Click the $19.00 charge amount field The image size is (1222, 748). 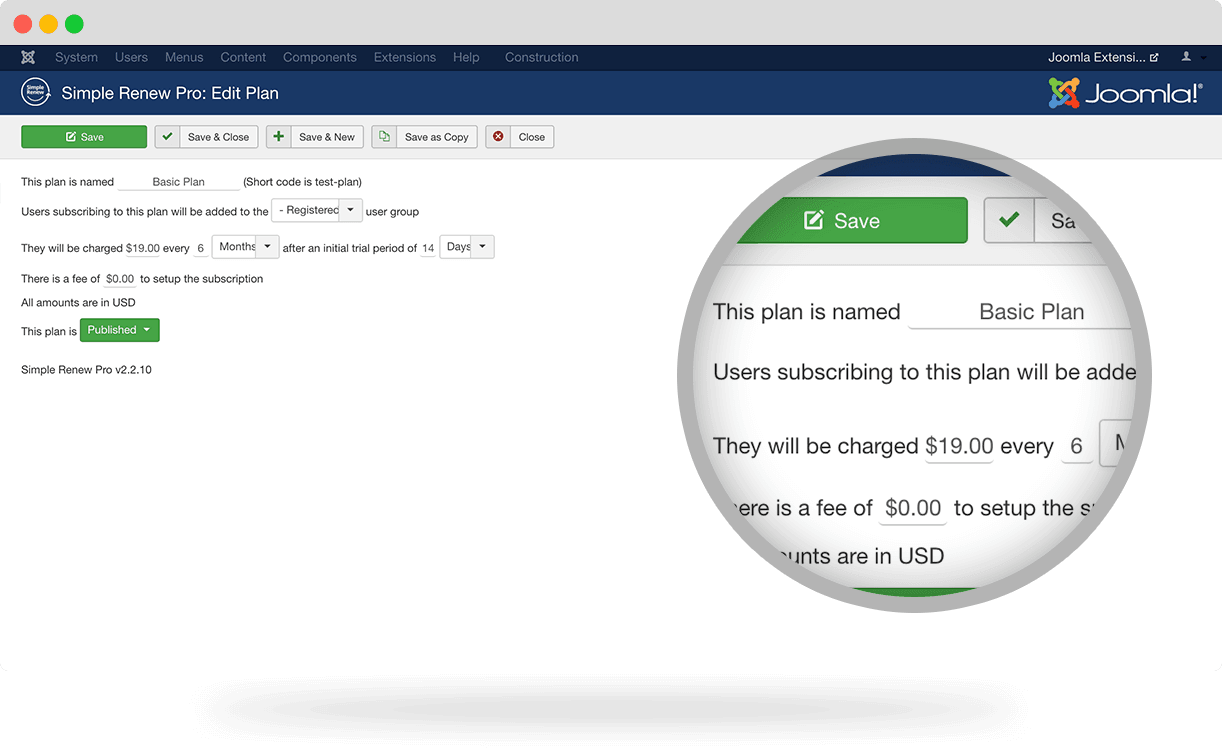[143, 248]
